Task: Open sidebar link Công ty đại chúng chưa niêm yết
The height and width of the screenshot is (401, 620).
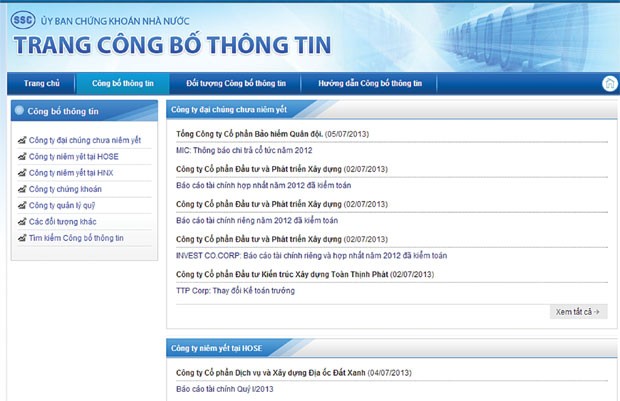Action: (85, 140)
